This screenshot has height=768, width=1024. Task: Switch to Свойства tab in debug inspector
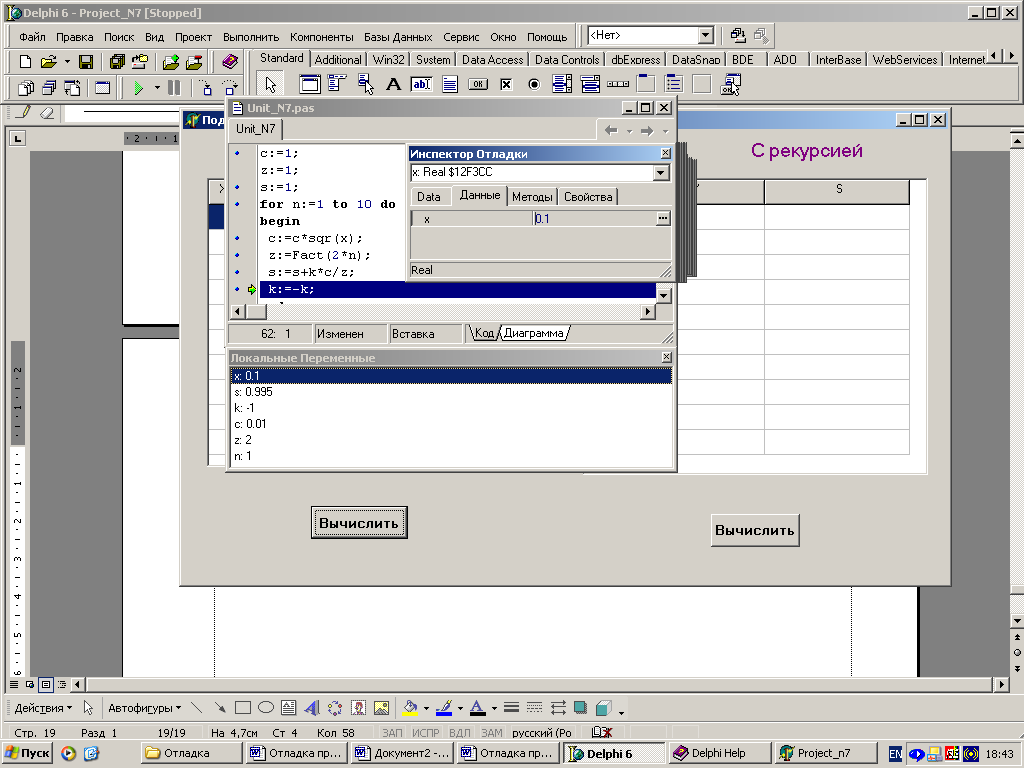click(588, 197)
